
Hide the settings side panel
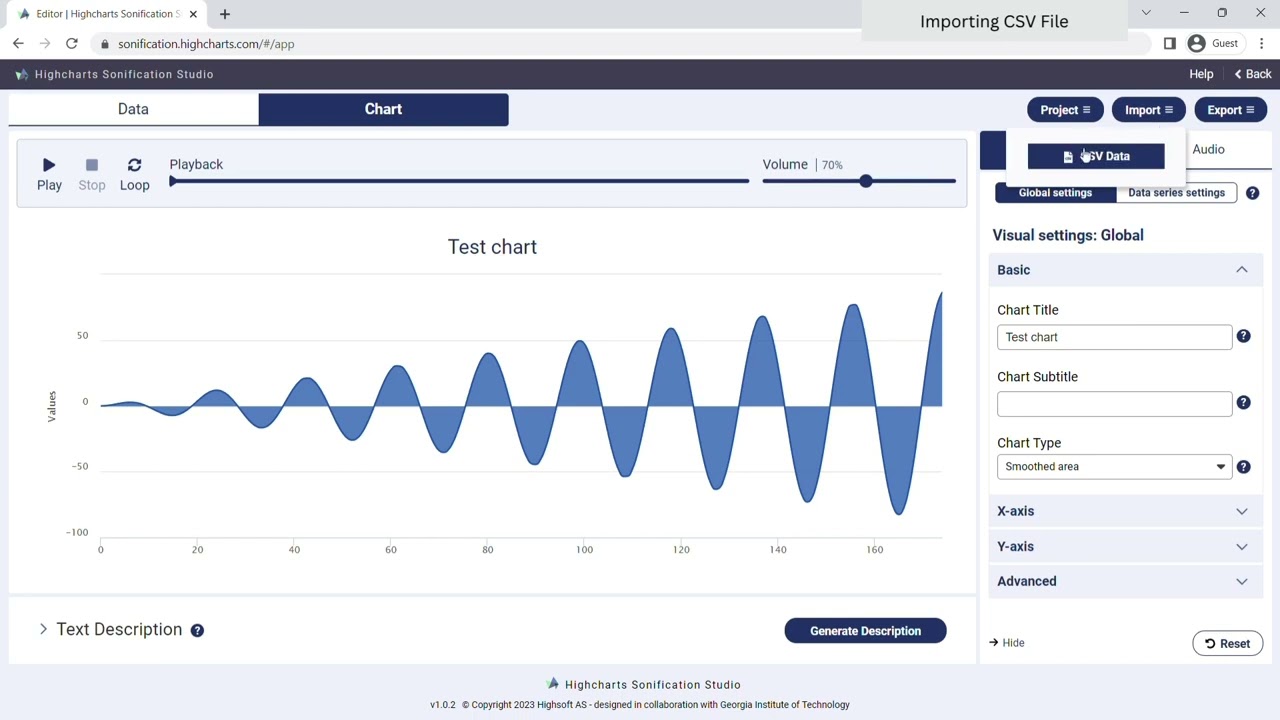1006,643
